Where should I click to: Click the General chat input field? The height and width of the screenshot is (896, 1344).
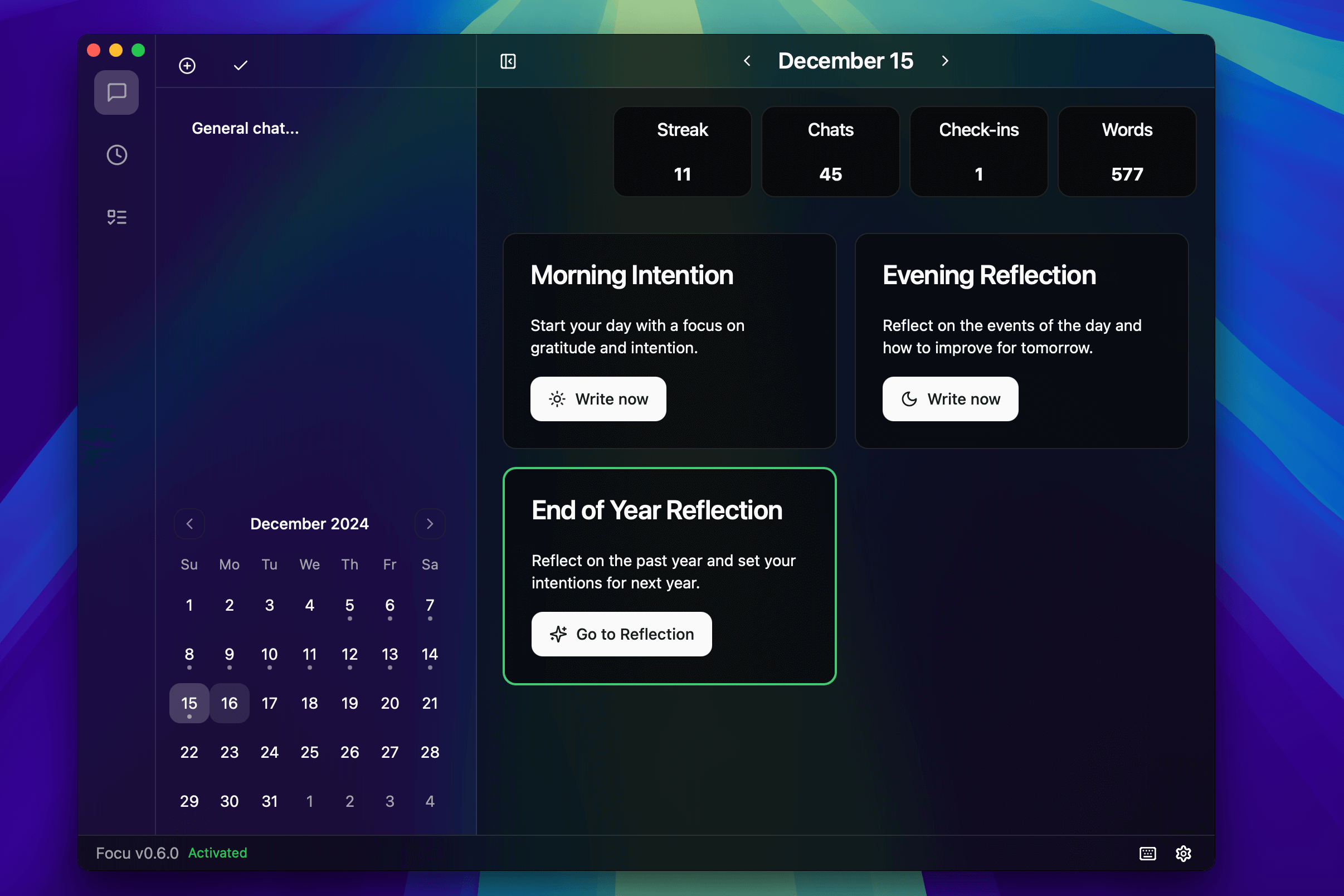(245, 128)
